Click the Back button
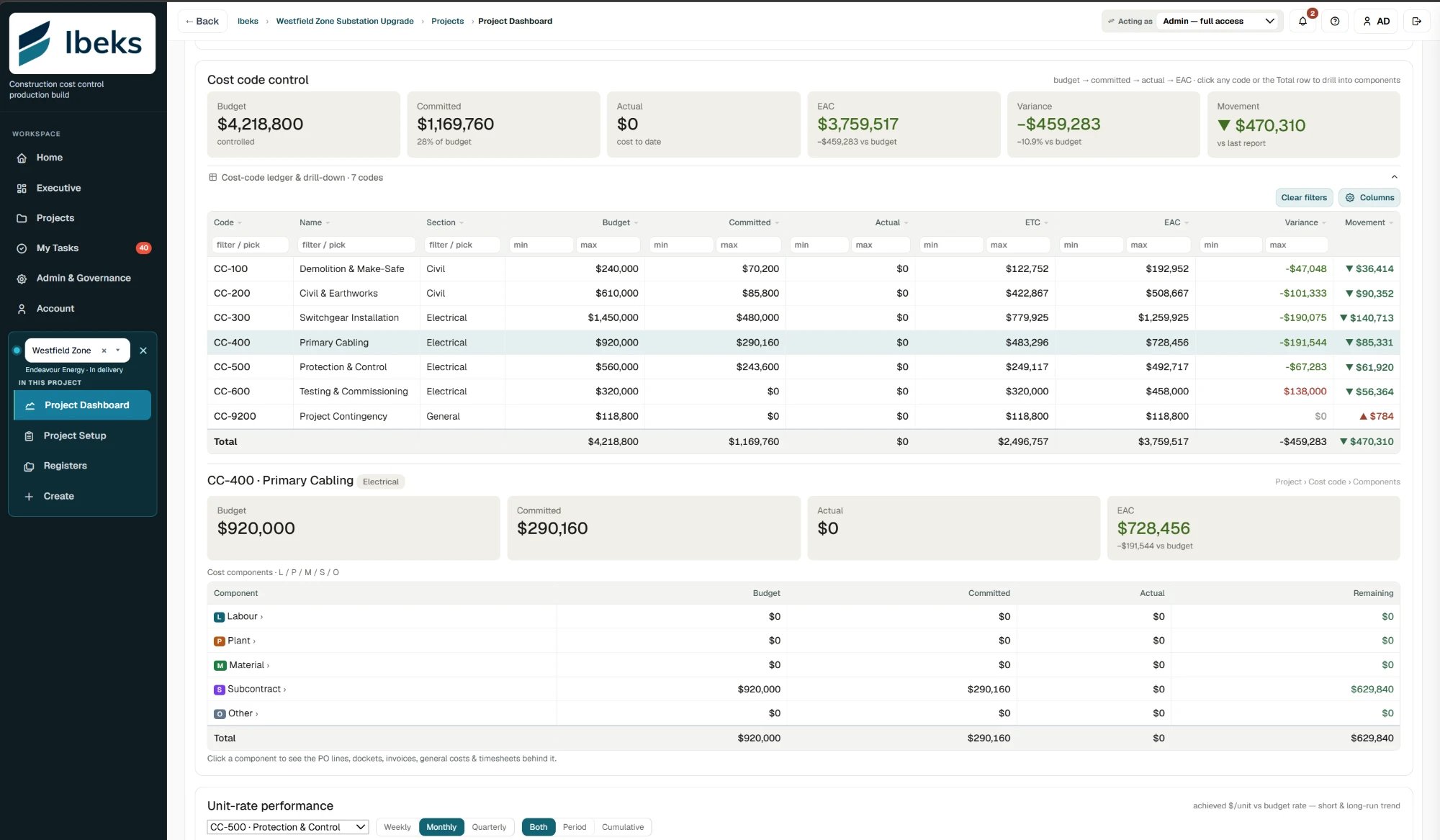Screen dimensions: 1440x840 click(202, 21)
